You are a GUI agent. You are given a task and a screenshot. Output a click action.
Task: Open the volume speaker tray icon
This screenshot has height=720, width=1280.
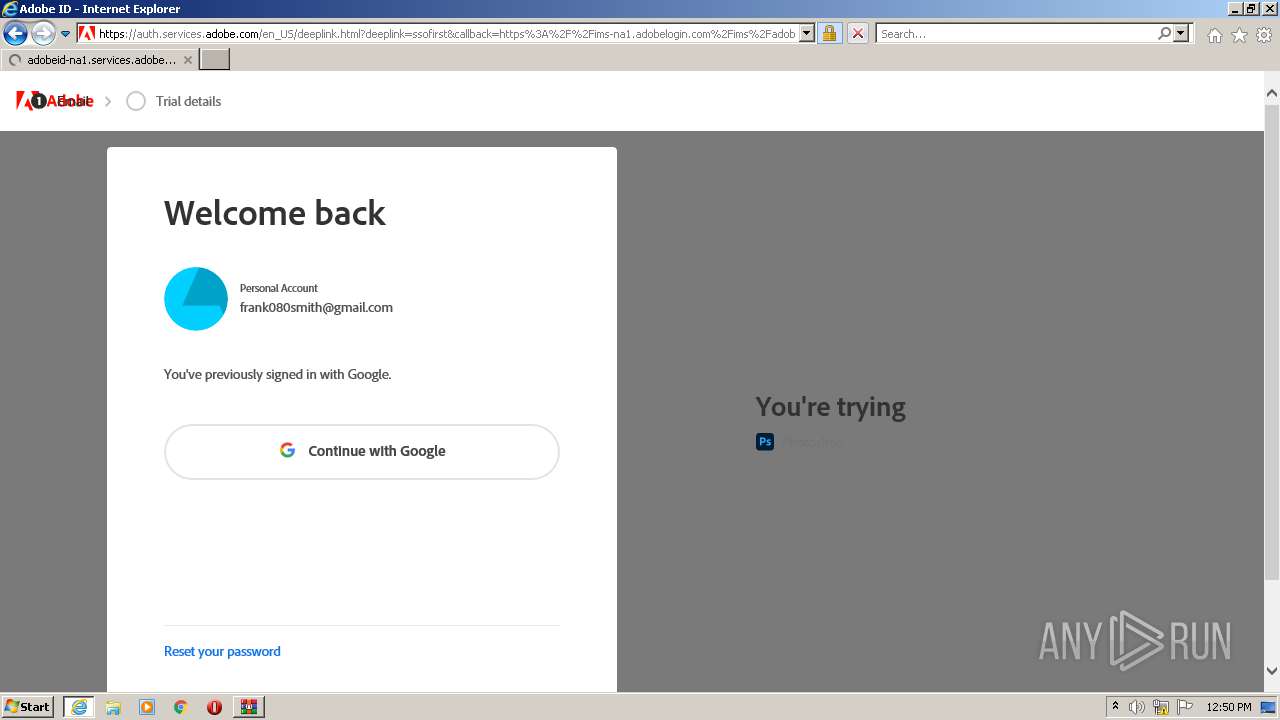coord(1137,707)
